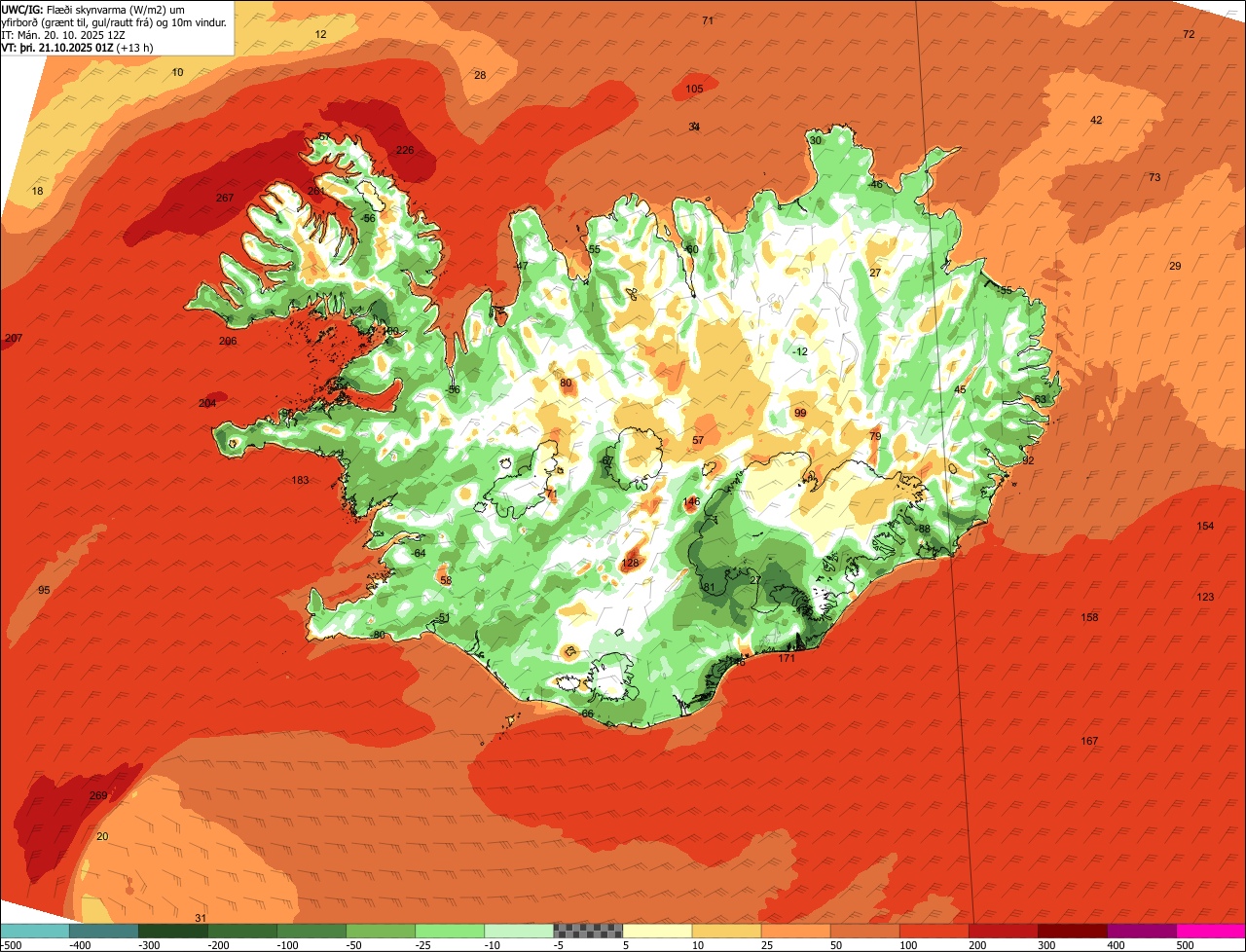This screenshot has height=952, width=1246.
Task: Click the map value '66' near the south coast
Action: (x=587, y=714)
